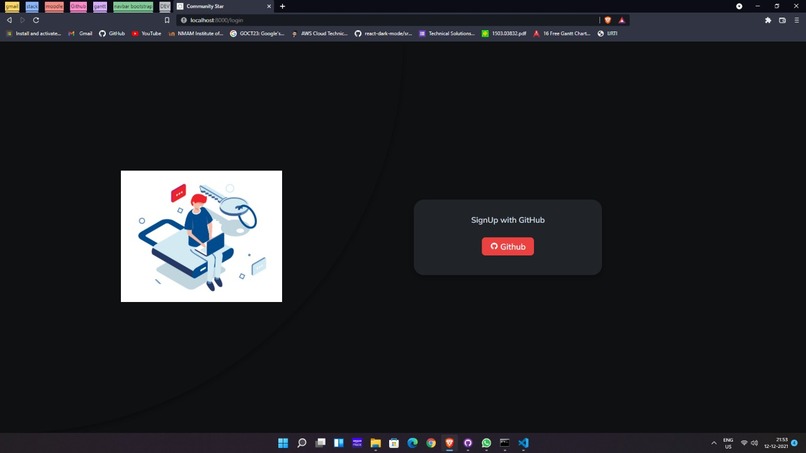
Task: Open the YouTube bookmark
Action: click(x=146, y=33)
